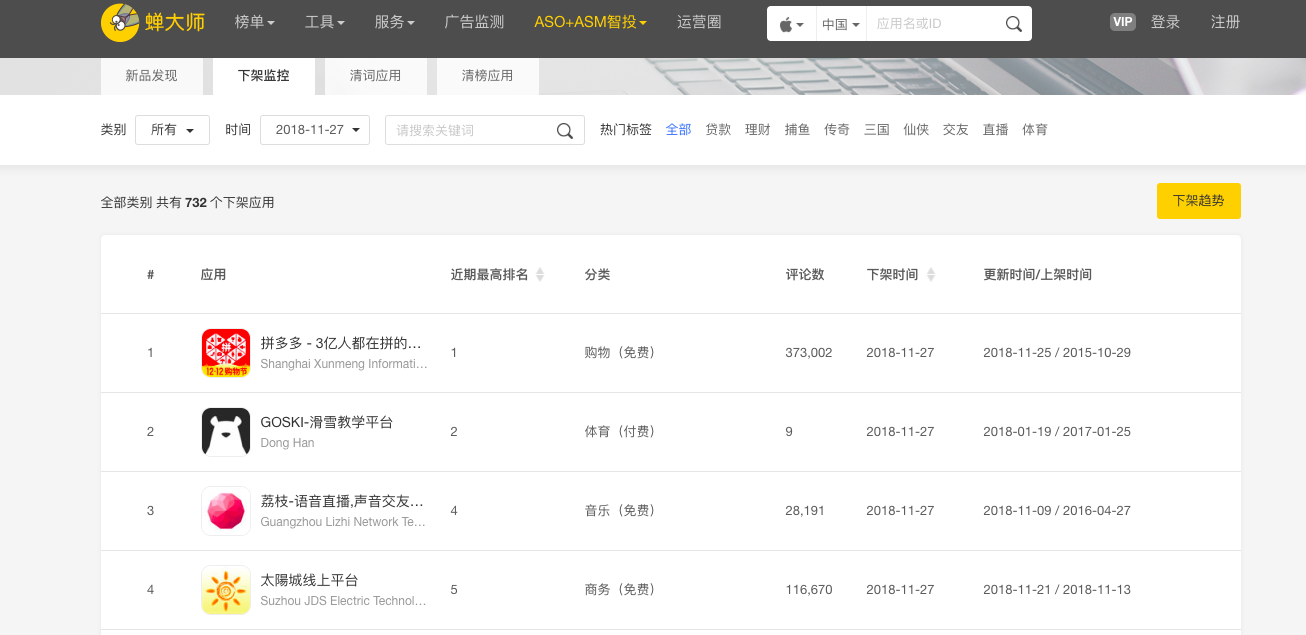This screenshot has height=635, width=1306.
Task: Click the VIP badge
Action: pos(1123,22)
